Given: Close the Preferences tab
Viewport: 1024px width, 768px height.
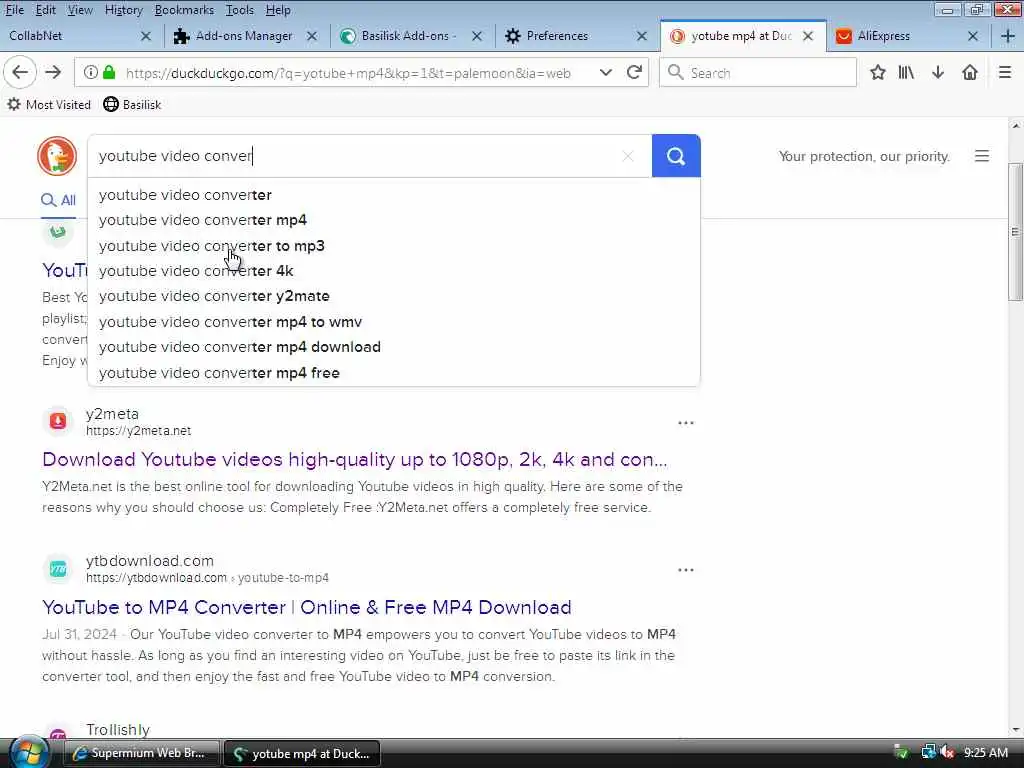Looking at the screenshot, I should (642, 36).
